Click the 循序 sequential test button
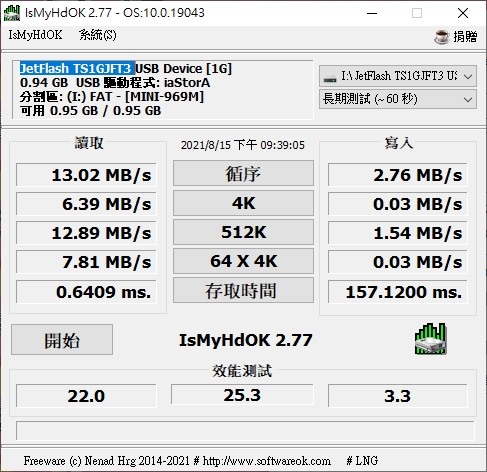Viewport: 487px width, 472px height. (243, 173)
